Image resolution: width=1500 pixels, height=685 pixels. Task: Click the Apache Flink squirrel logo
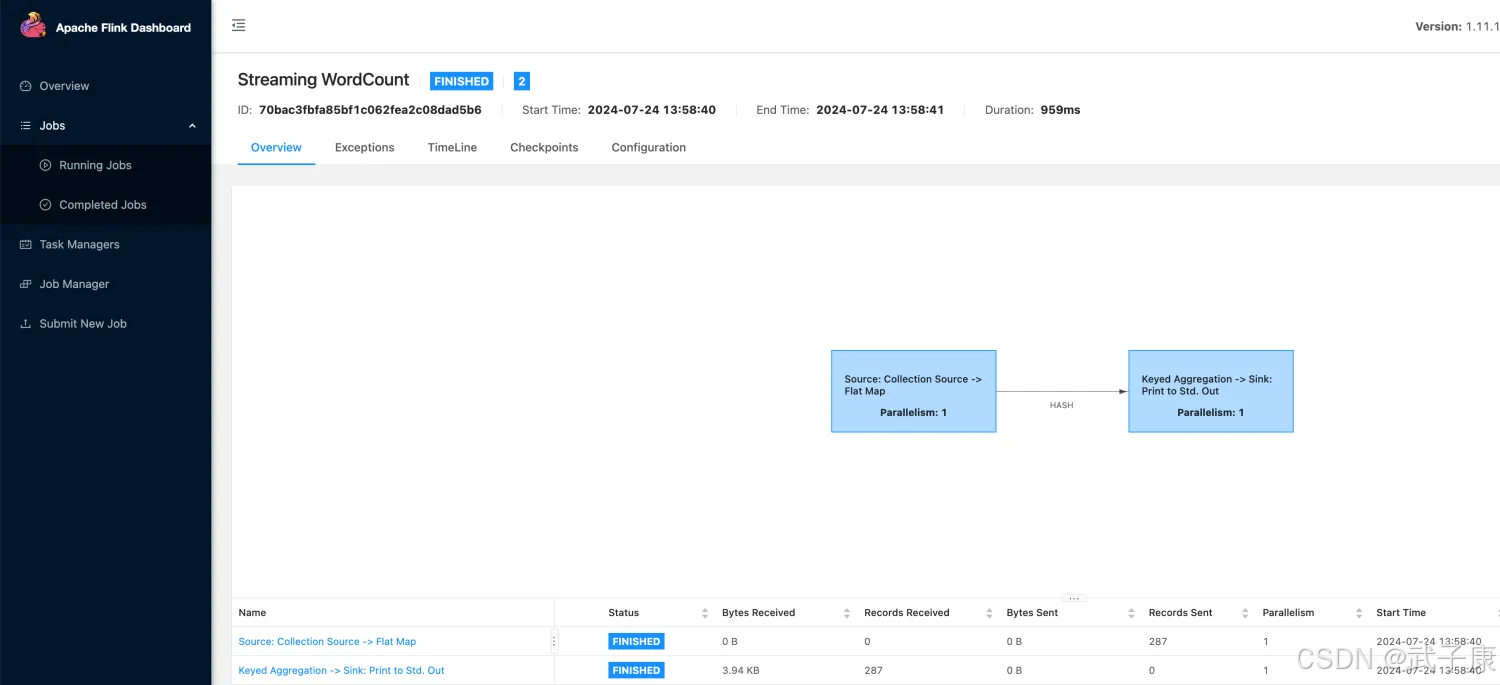[33, 25]
